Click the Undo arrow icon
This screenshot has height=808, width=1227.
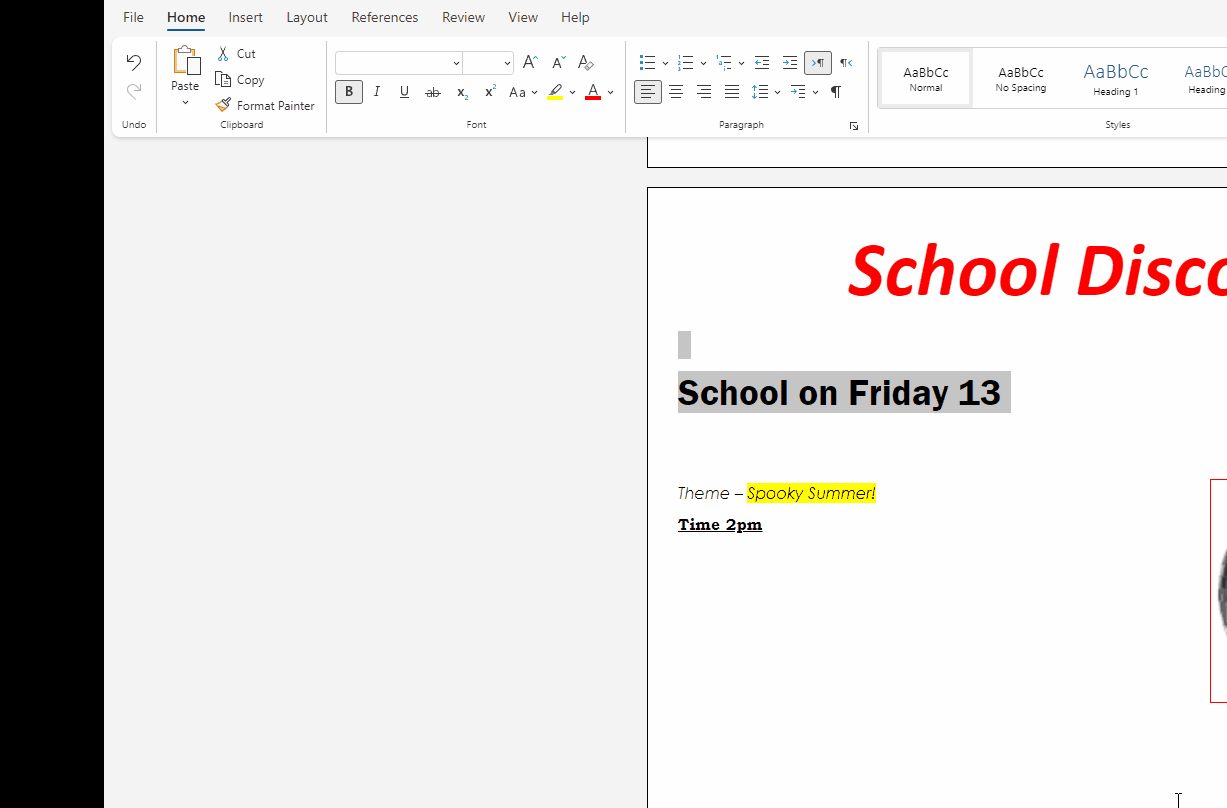133,63
